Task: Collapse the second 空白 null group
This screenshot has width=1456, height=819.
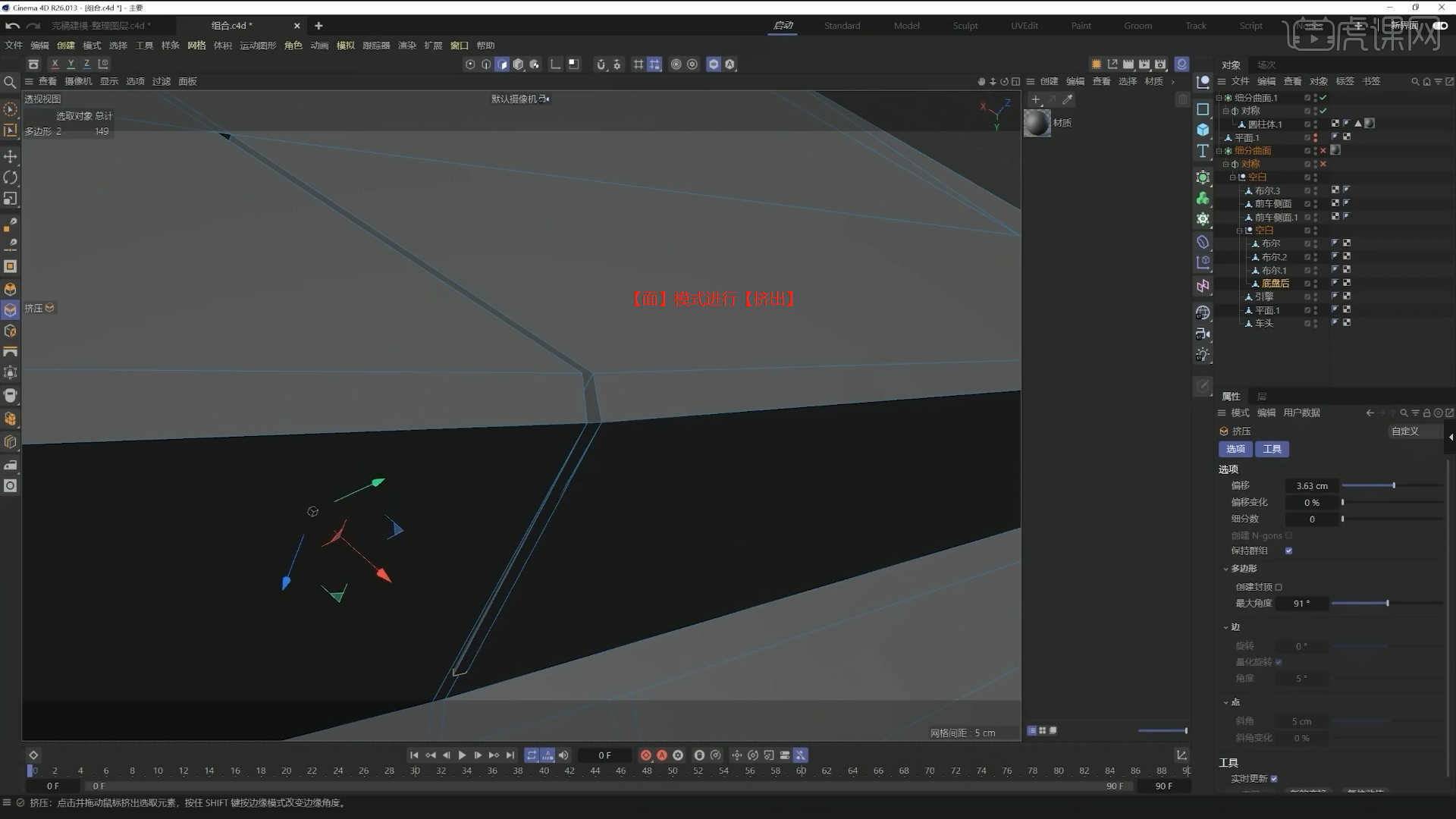Action: pos(1240,231)
